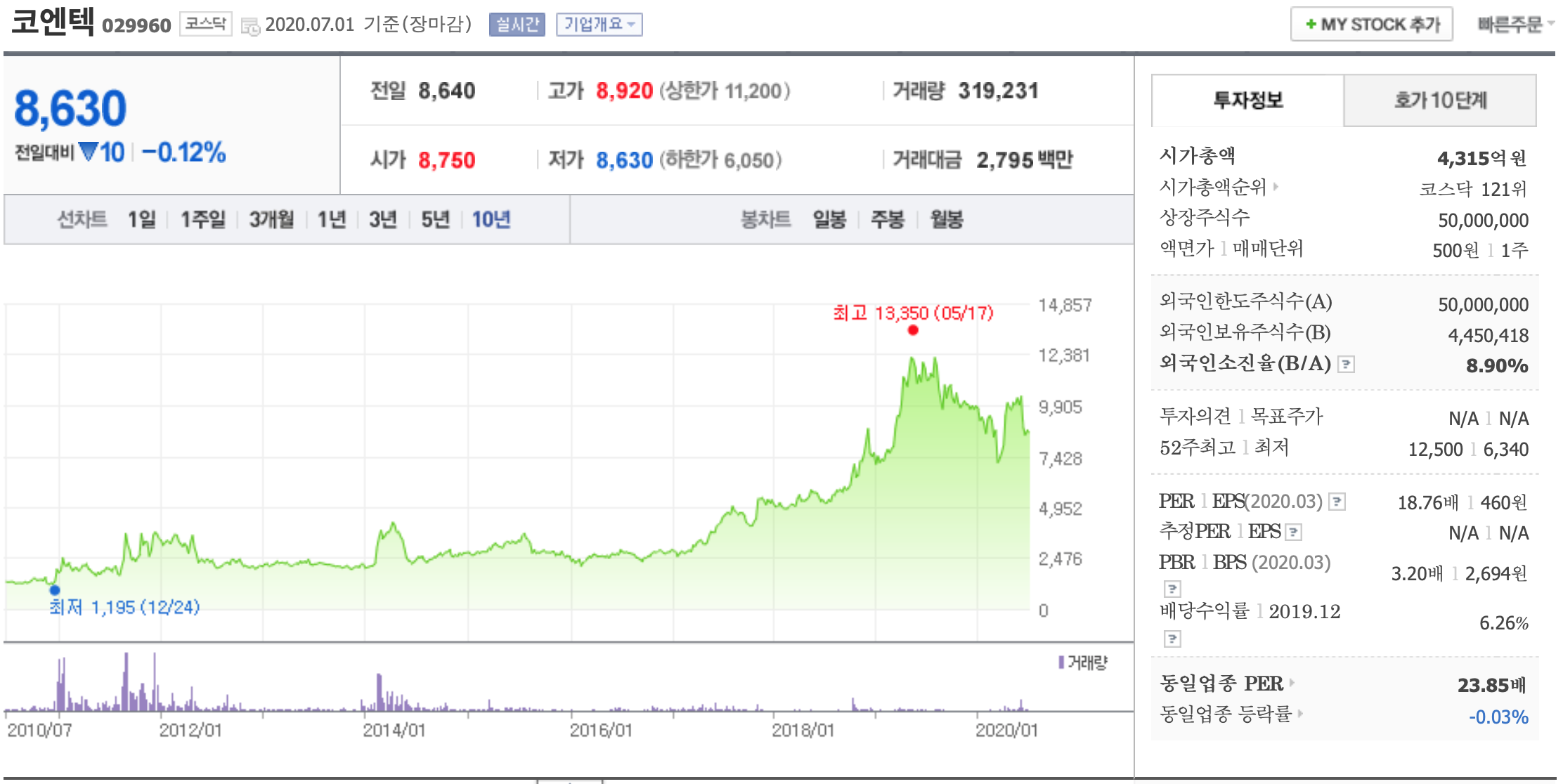Click the 코스닥 121위 ranking value
Viewport: 1563px width, 784px height.
1473,189
